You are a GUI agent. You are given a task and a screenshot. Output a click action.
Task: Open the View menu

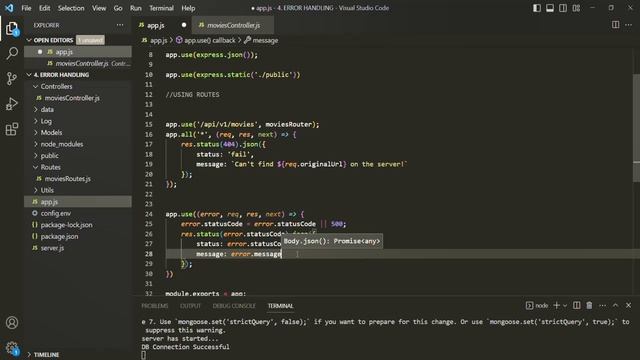[99, 8]
